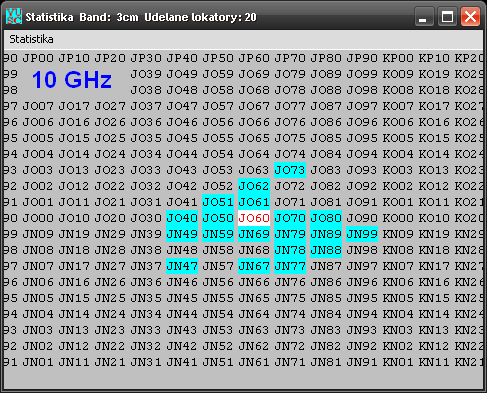
Task: Click the KP10 locator cell
Action: (434, 58)
